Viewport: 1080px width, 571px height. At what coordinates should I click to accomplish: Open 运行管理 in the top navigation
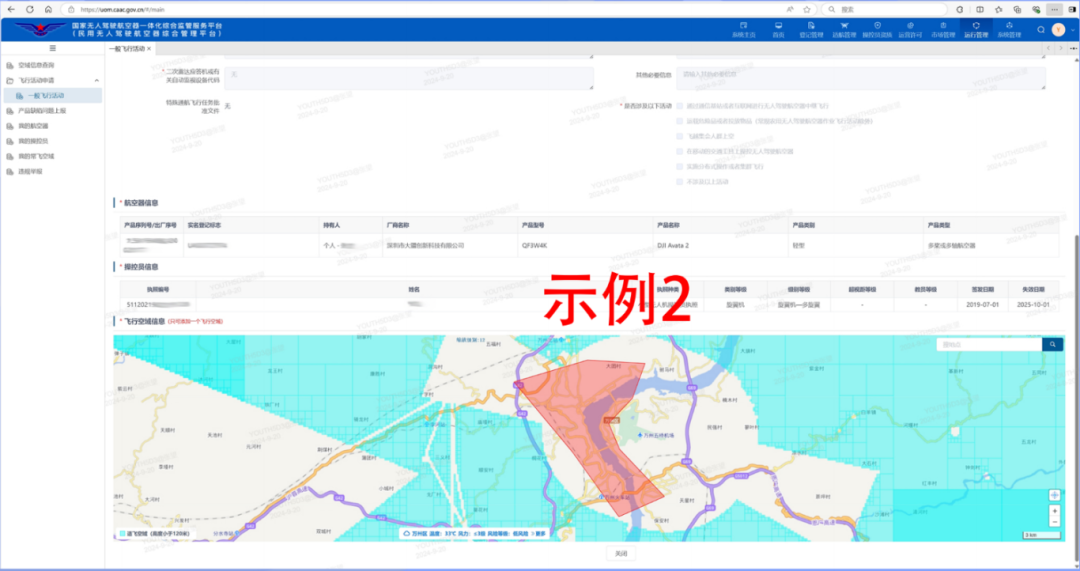(975, 29)
